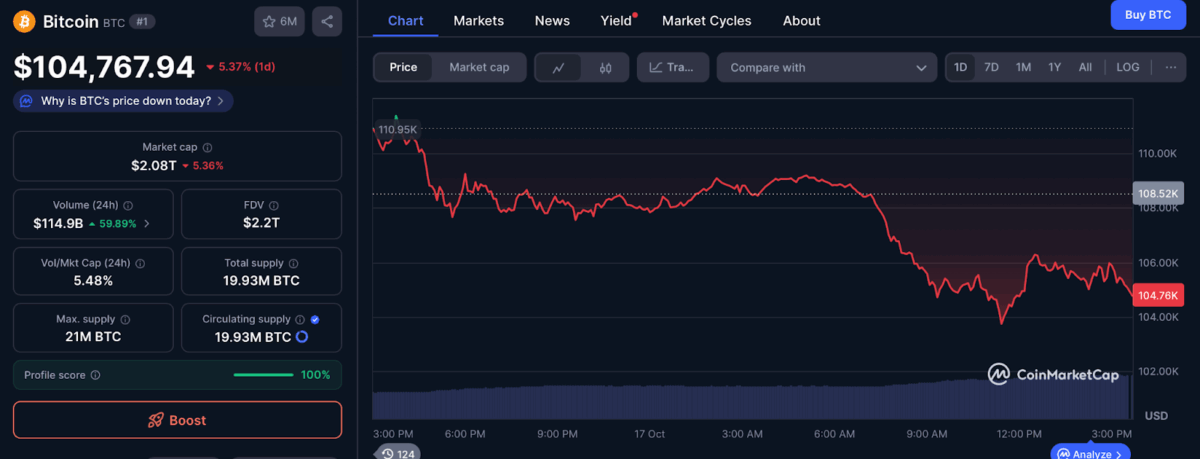The image size is (1200, 459).
Task: Open the Compare with dropdown
Action: [x=826, y=68]
